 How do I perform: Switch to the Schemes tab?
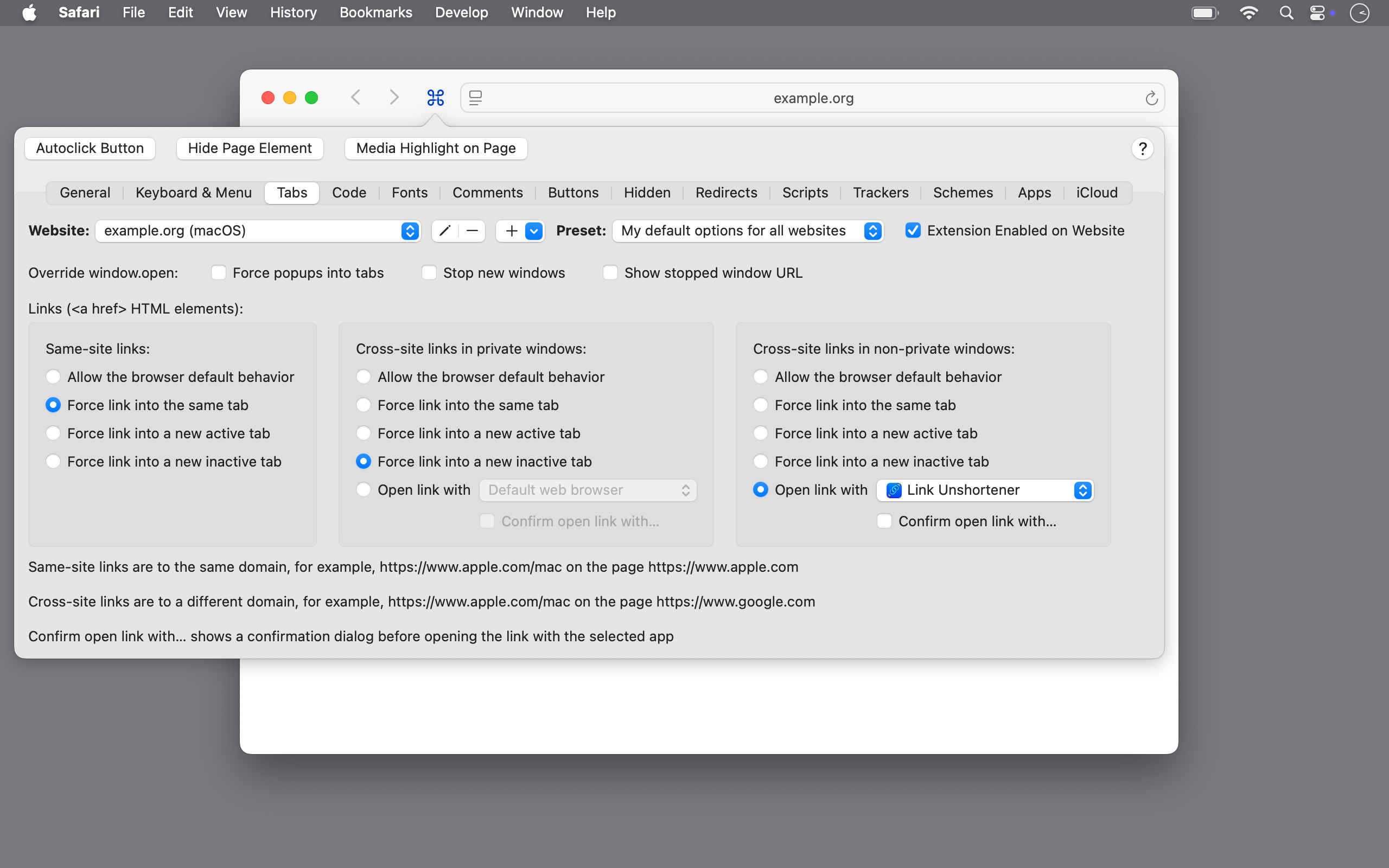[963, 193]
